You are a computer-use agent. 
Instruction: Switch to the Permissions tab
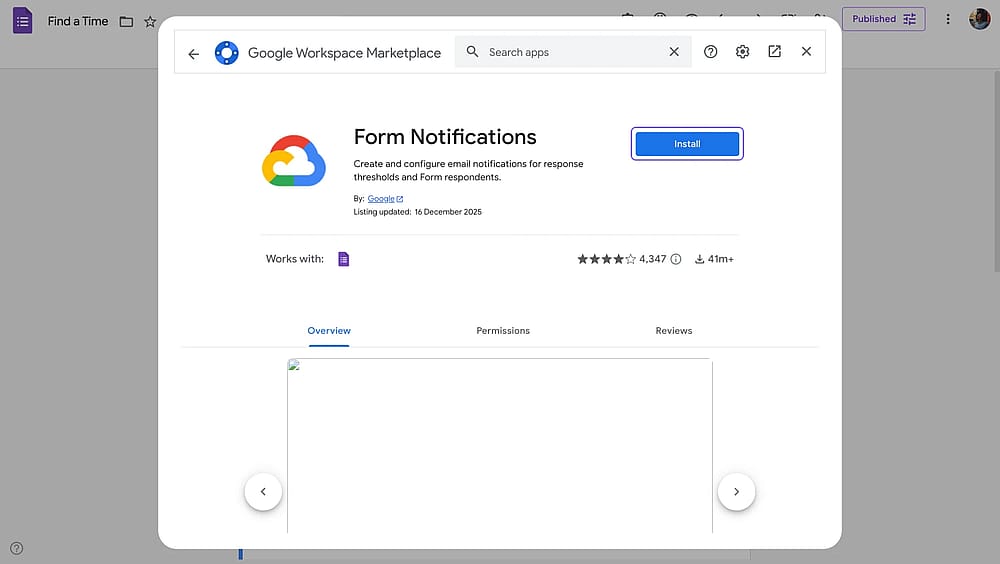(x=503, y=330)
